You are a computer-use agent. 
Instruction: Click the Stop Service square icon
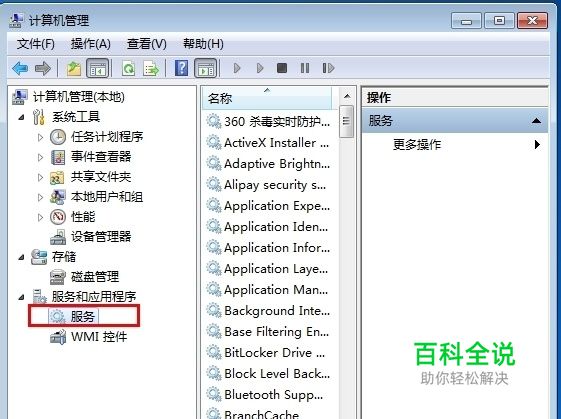pyautogui.click(x=282, y=68)
